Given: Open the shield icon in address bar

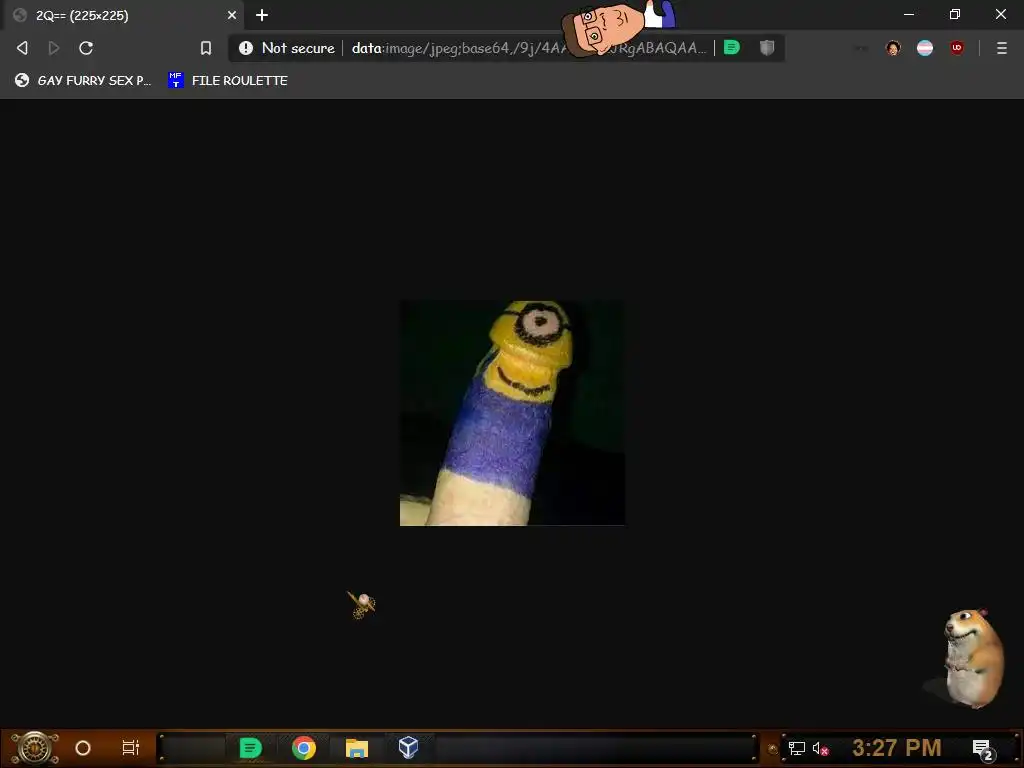Looking at the screenshot, I should coord(767,47).
